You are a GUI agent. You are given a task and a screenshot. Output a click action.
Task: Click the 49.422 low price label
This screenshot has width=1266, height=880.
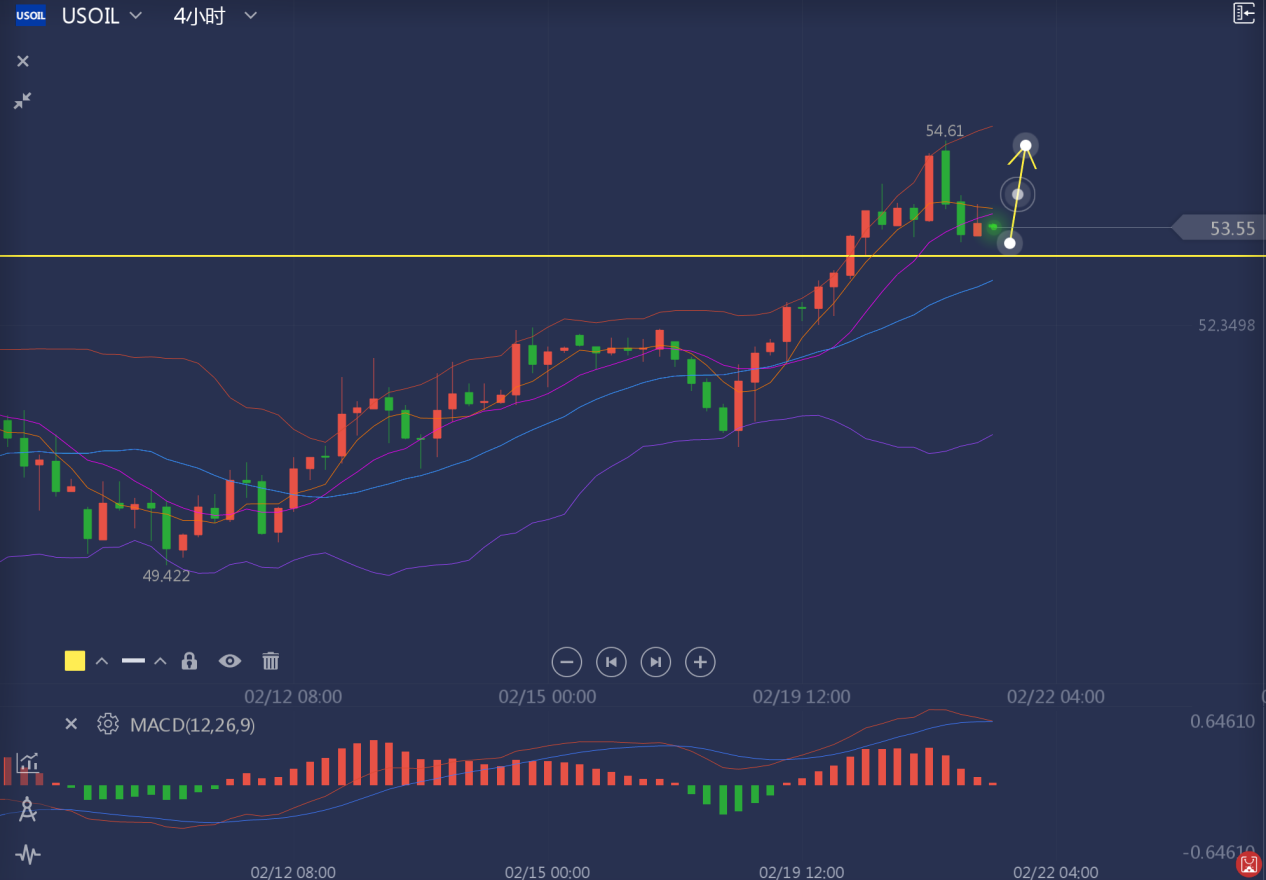(x=166, y=576)
